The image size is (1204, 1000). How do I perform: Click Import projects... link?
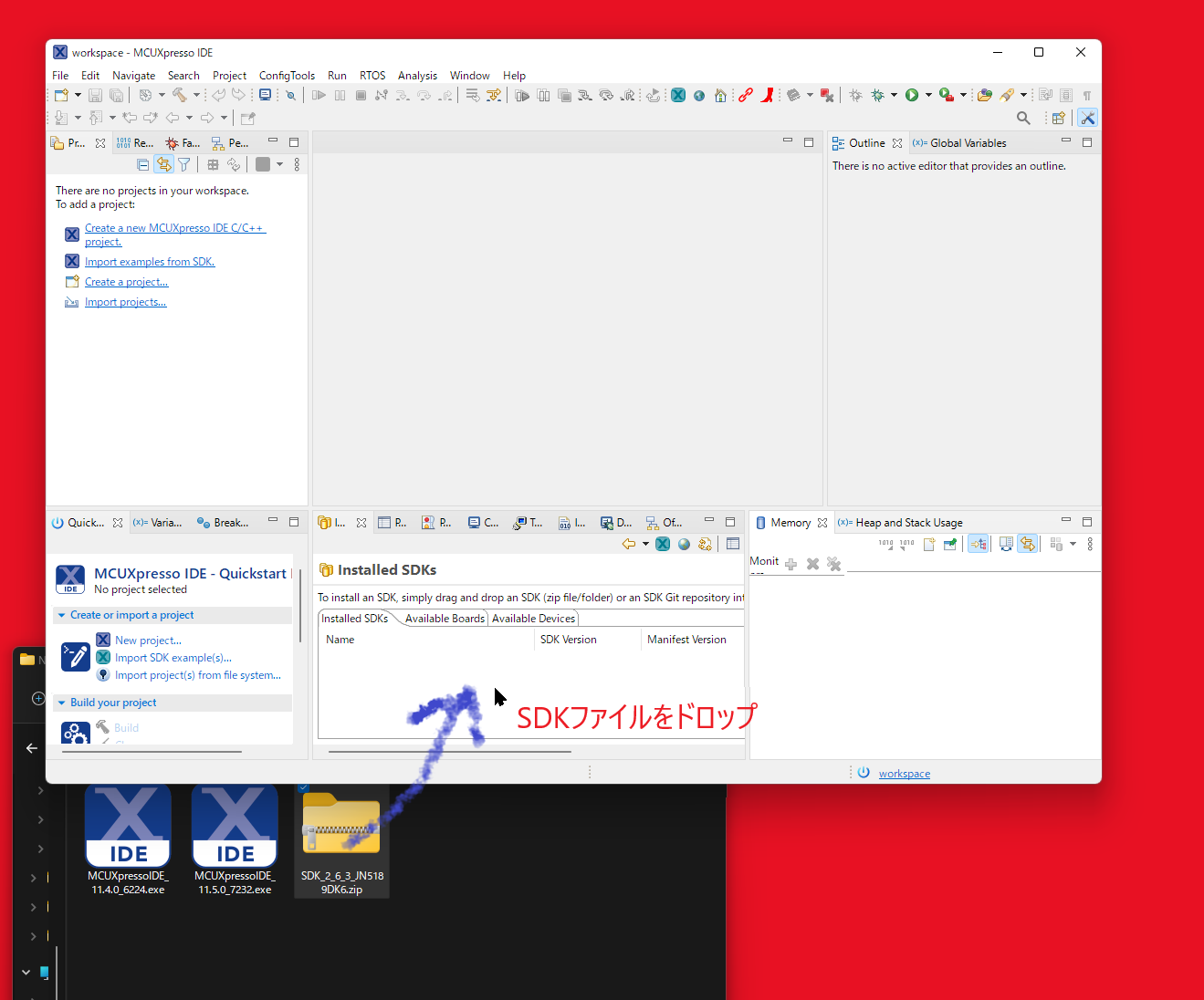126,302
